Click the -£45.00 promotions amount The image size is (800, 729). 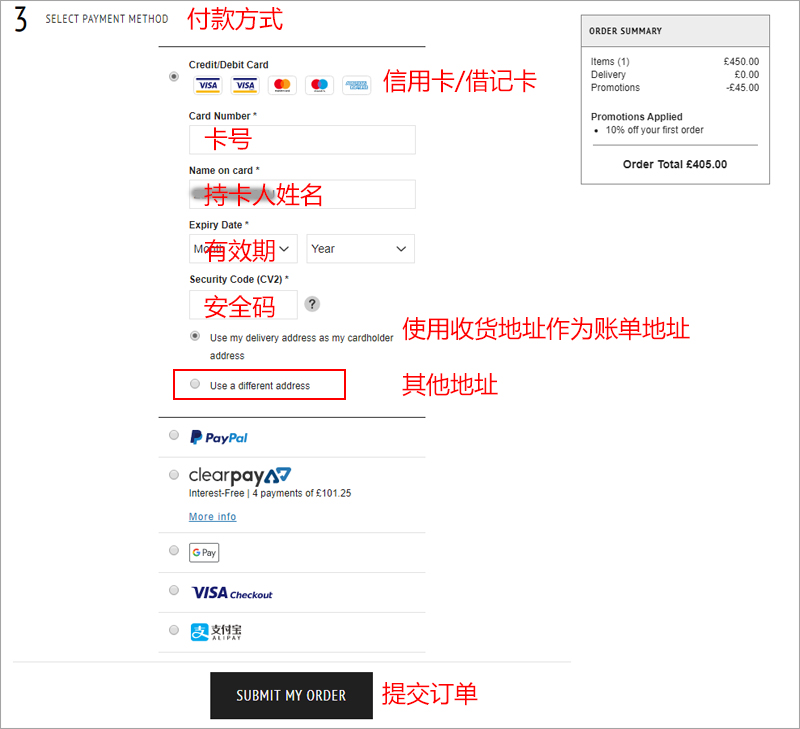[x=742, y=88]
